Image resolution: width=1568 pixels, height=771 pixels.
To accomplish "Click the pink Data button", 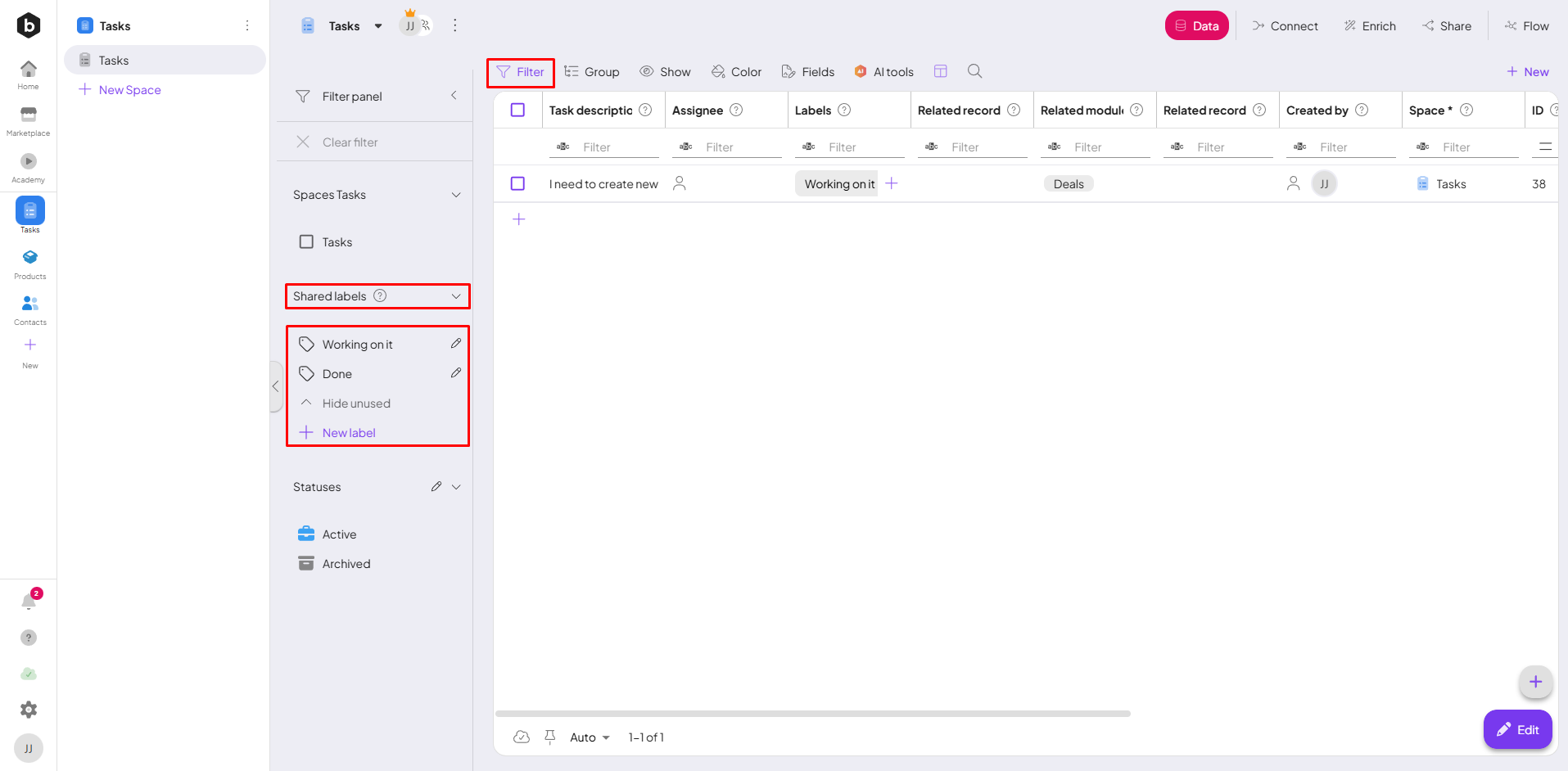I will [x=1196, y=26].
